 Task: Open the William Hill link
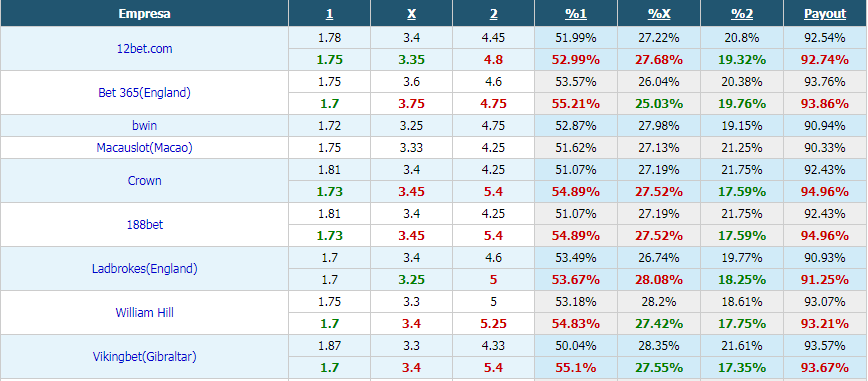[144, 312]
